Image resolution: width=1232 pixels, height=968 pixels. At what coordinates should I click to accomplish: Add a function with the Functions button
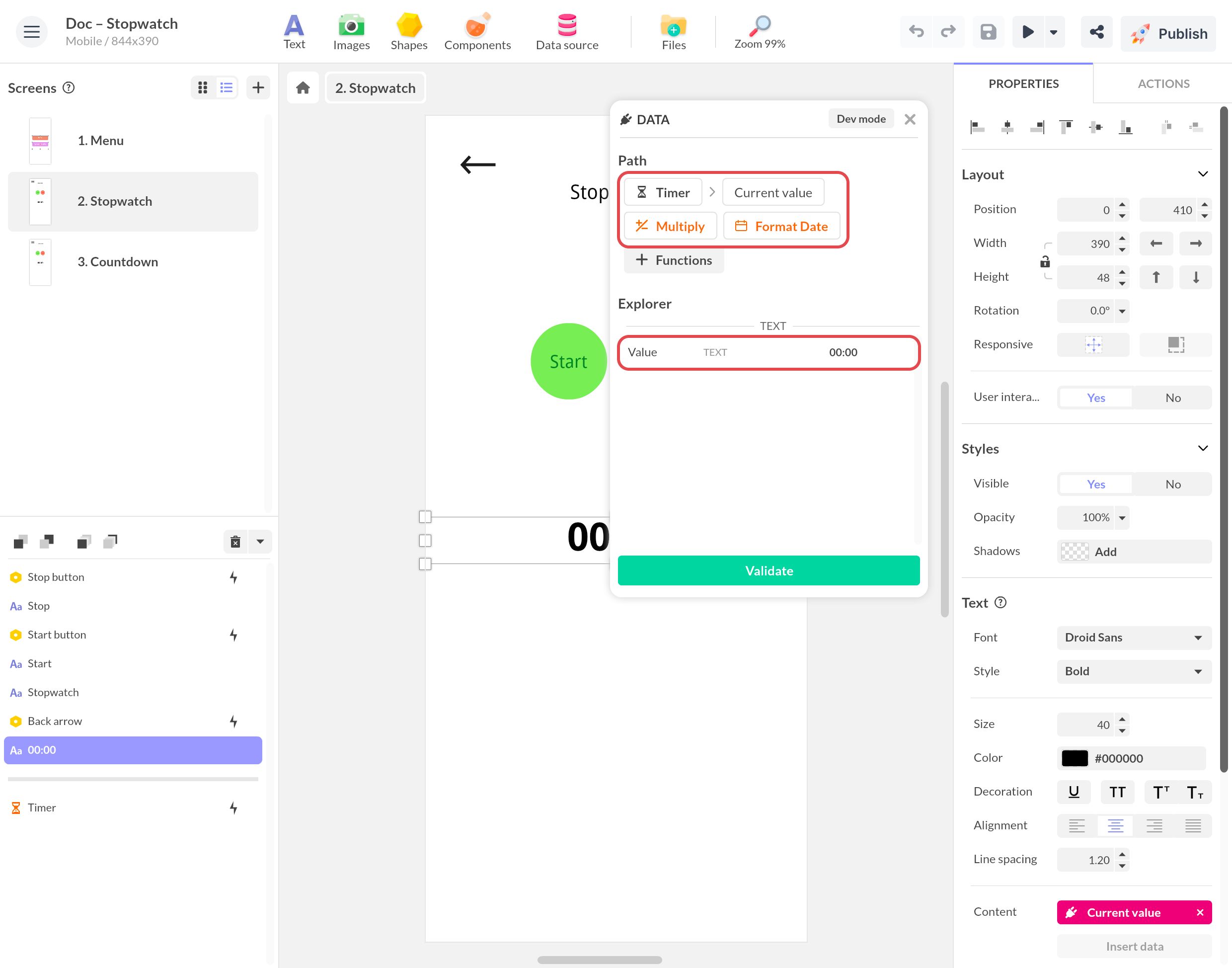click(x=674, y=260)
